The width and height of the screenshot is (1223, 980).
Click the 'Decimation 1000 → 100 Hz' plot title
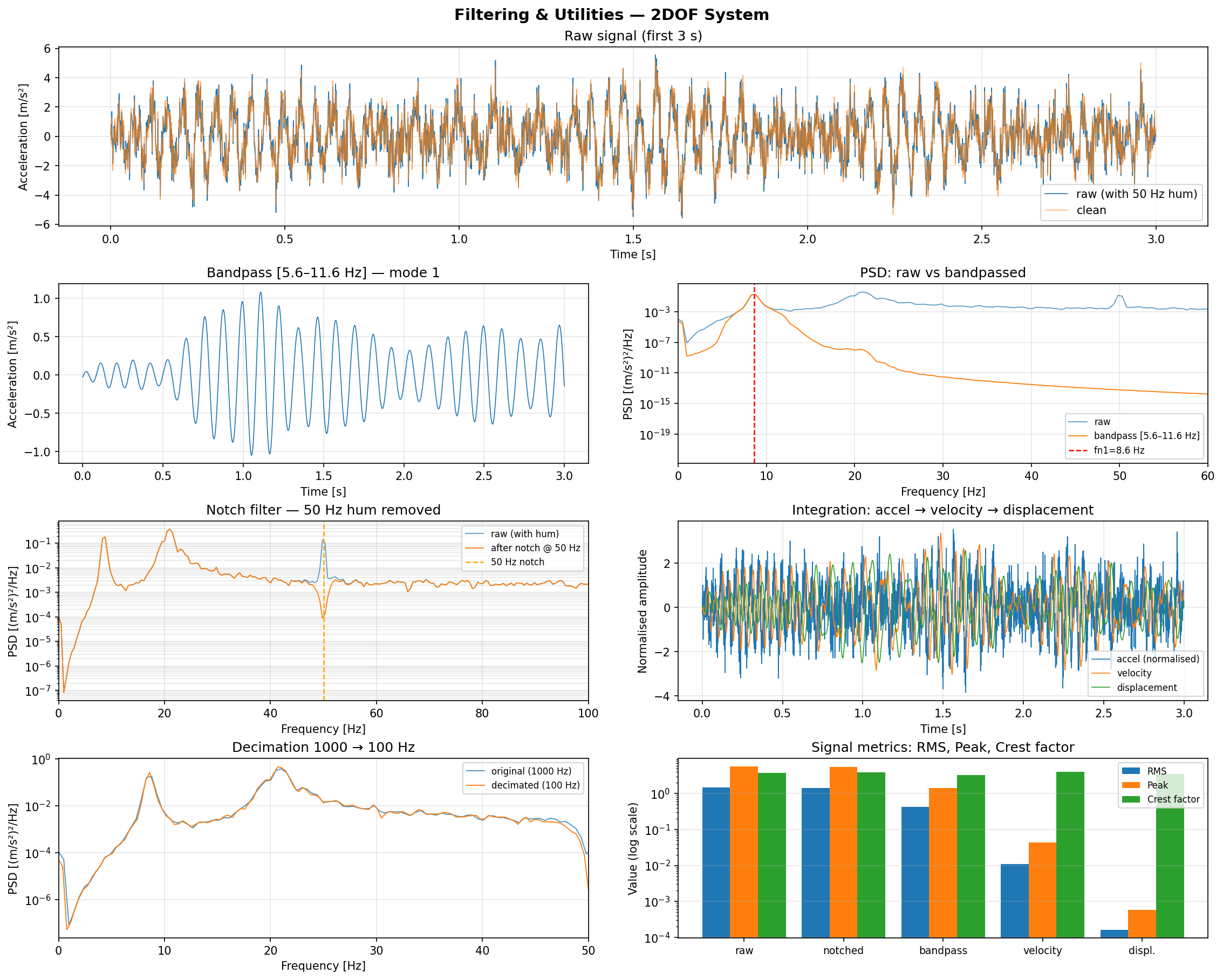[x=323, y=748]
